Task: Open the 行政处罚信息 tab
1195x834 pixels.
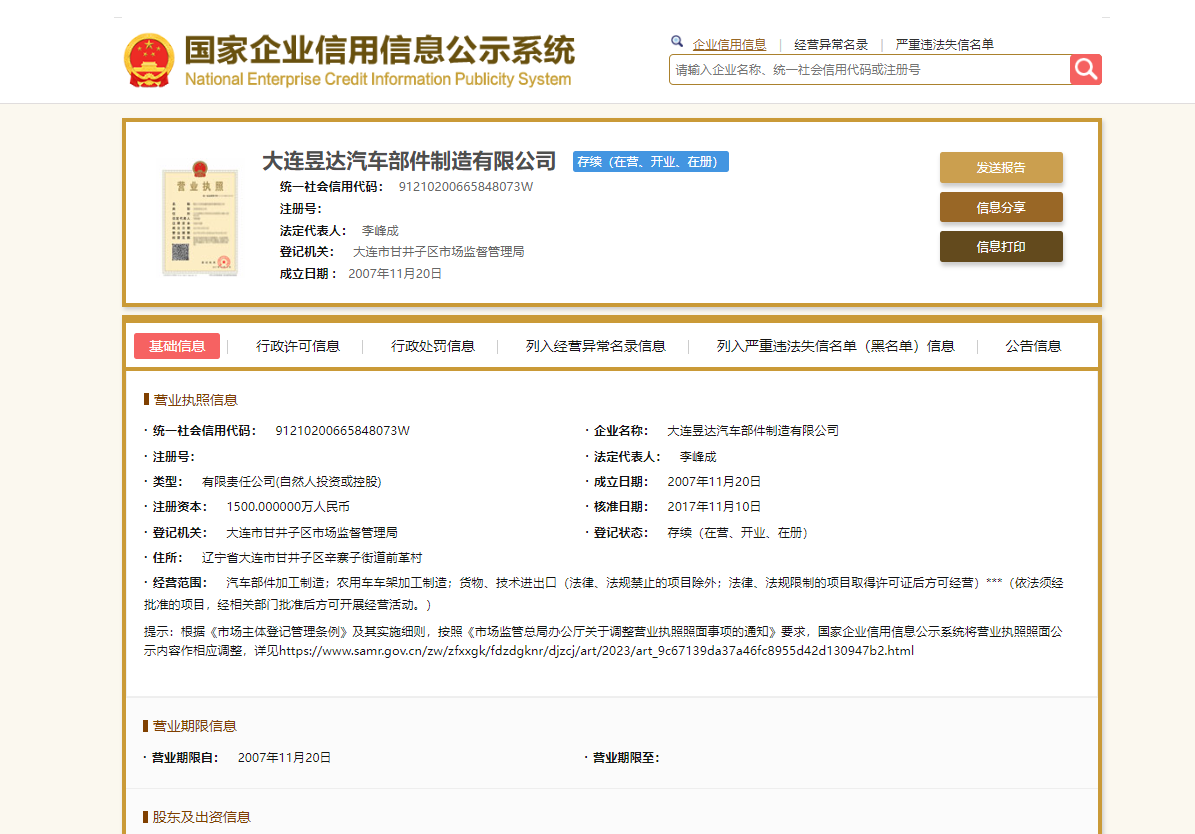Action: (x=433, y=346)
